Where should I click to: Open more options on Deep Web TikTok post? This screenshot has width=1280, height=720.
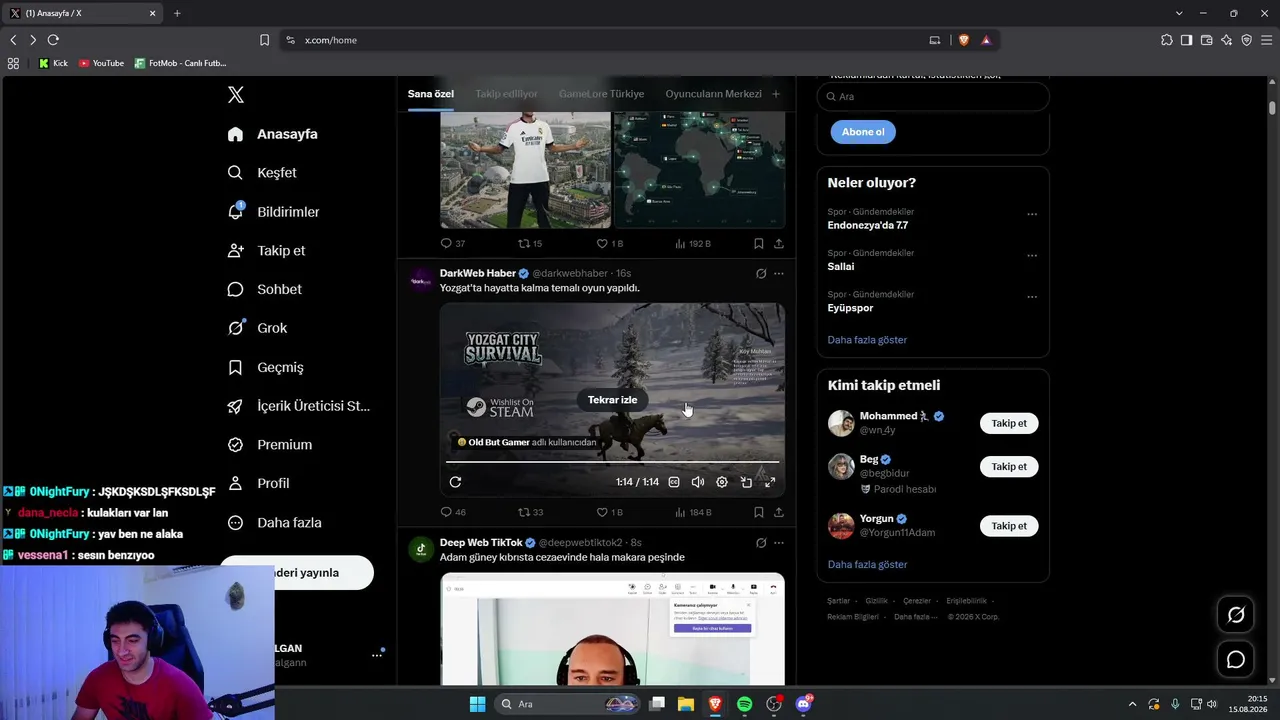(779, 543)
